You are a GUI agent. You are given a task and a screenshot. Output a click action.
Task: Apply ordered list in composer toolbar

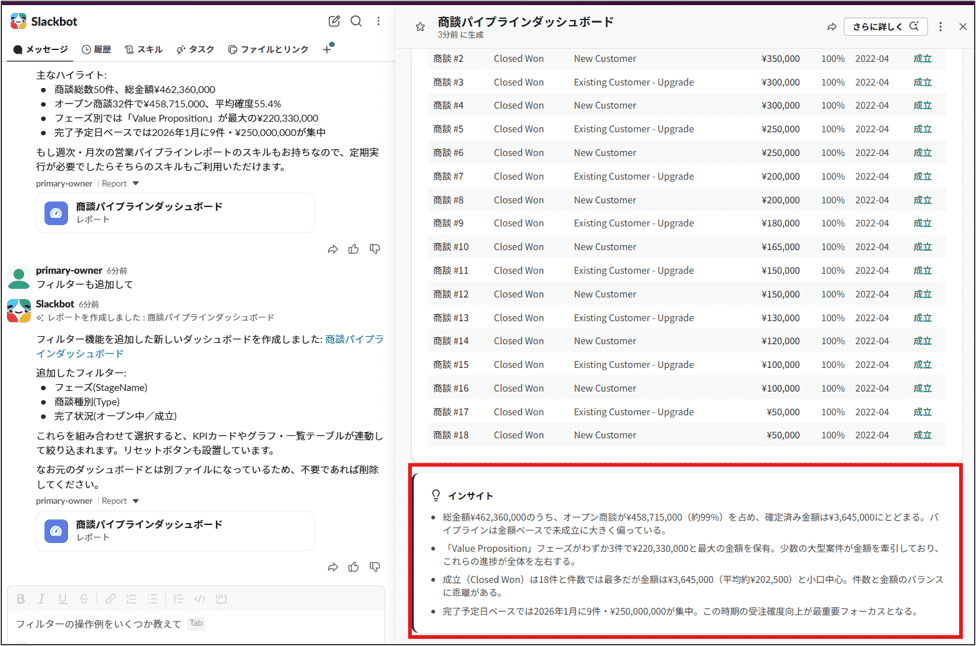click(x=131, y=599)
